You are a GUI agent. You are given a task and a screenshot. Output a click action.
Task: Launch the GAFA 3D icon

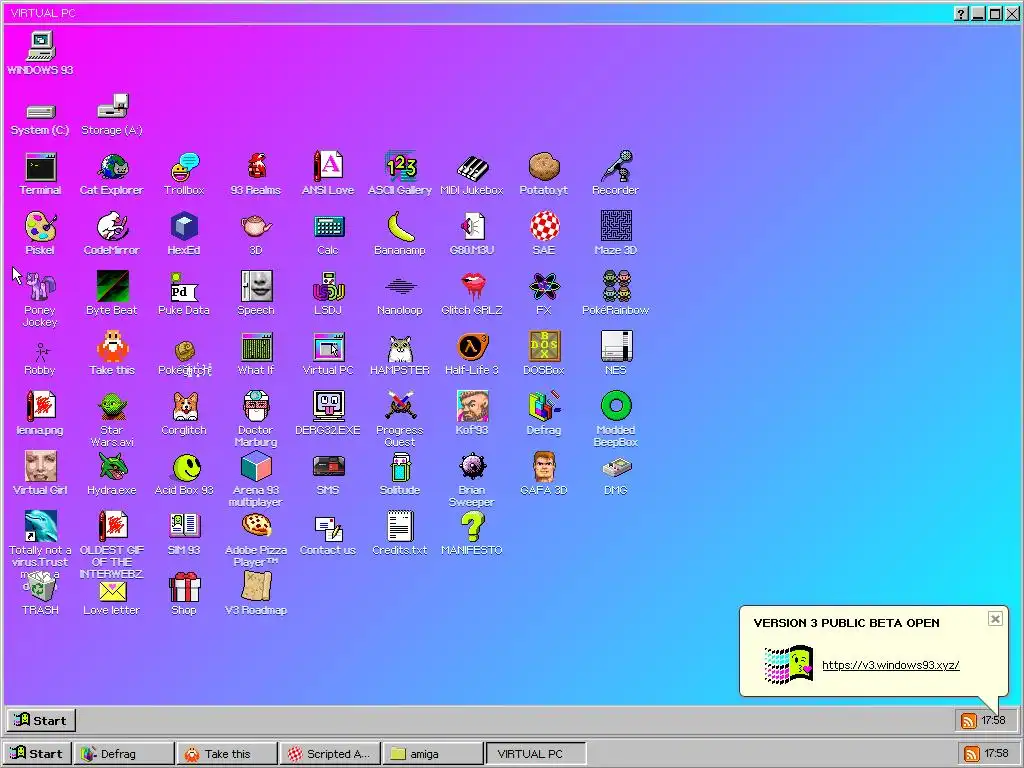pyautogui.click(x=543, y=473)
